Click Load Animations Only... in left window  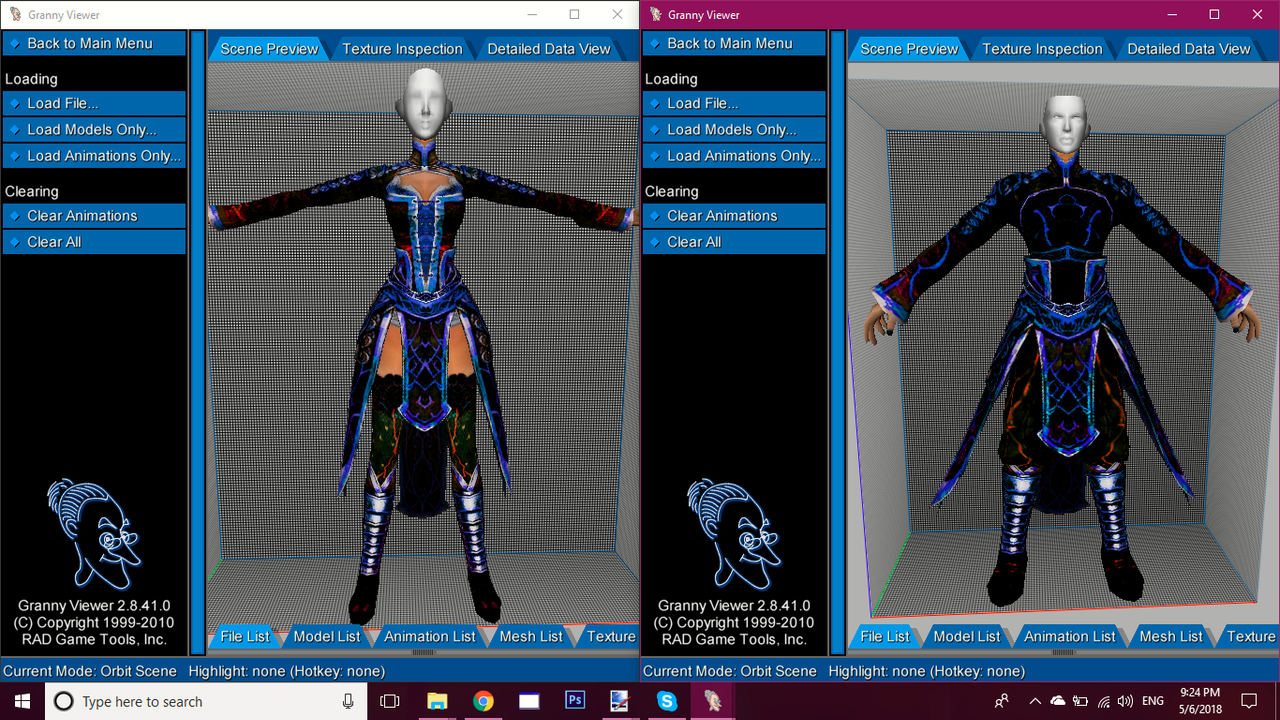[94, 155]
